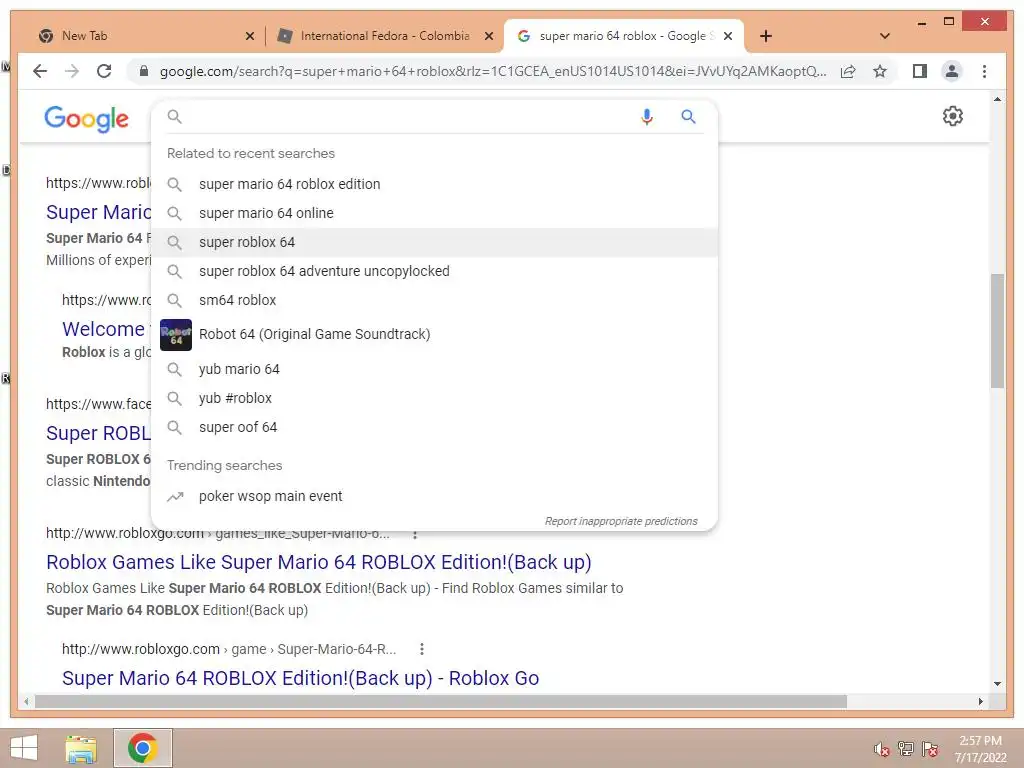This screenshot has width=1024, height=768.
Task: Click the muted speaker tray icon
Action: click(882, 749)
